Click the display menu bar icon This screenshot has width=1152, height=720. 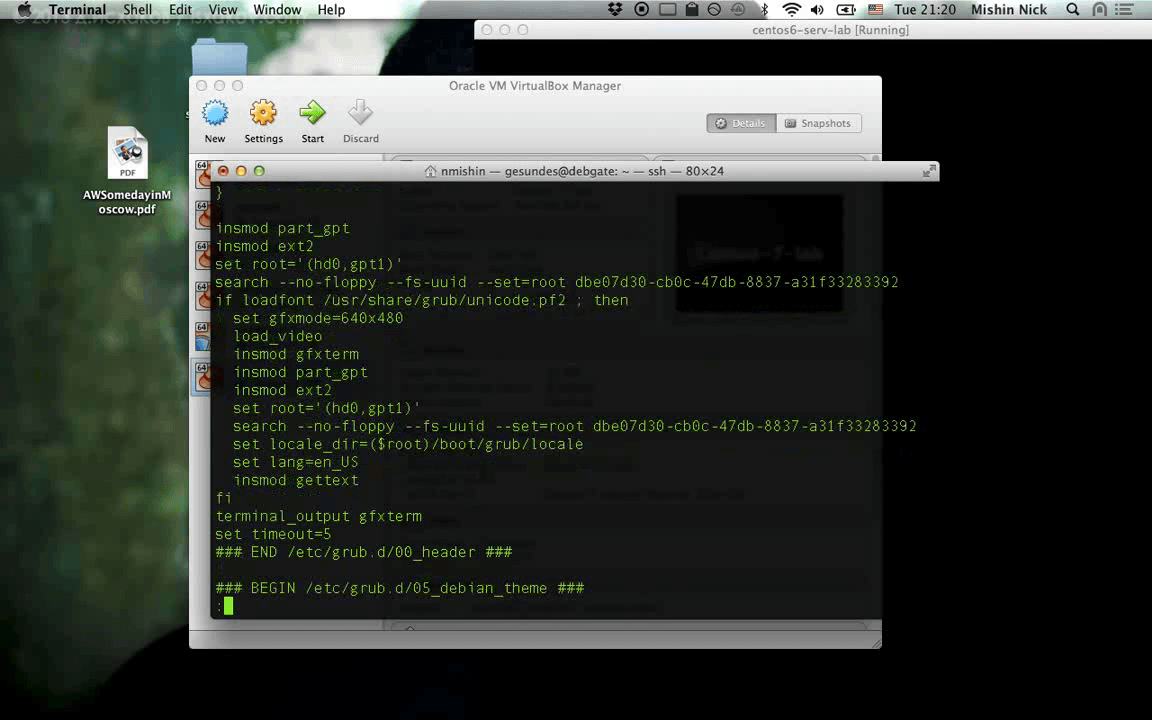coord(668,10)
